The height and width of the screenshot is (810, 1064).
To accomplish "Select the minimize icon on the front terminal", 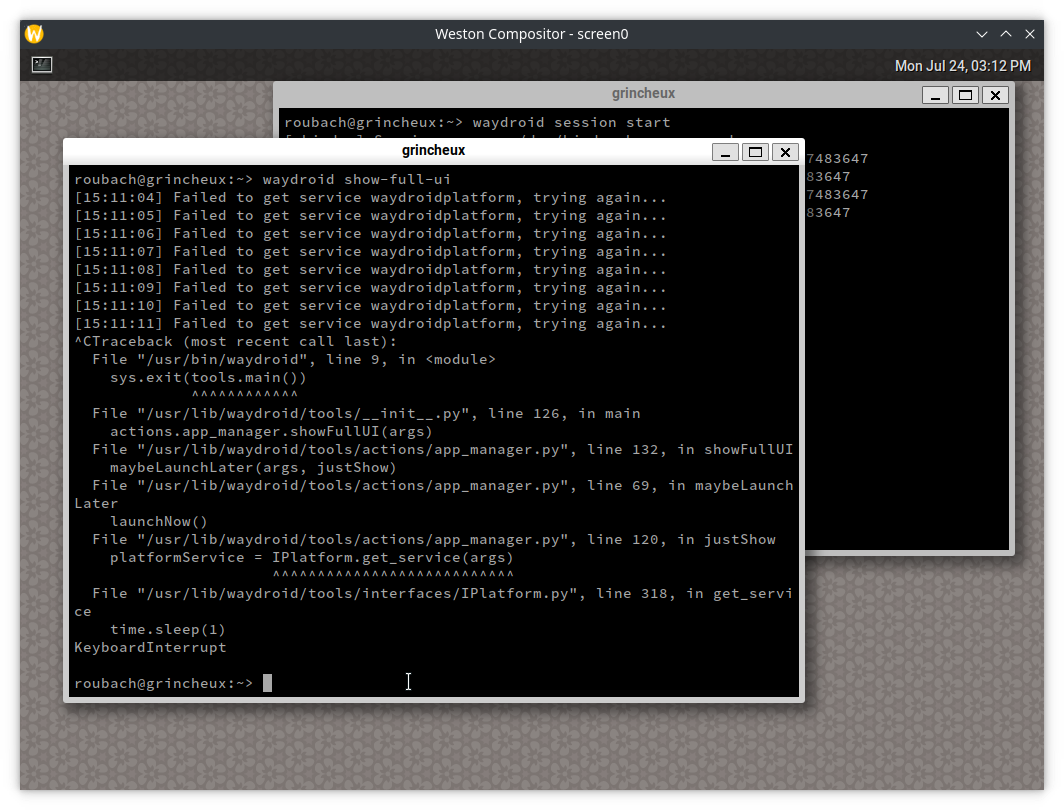I will click(x=726, y=152).
